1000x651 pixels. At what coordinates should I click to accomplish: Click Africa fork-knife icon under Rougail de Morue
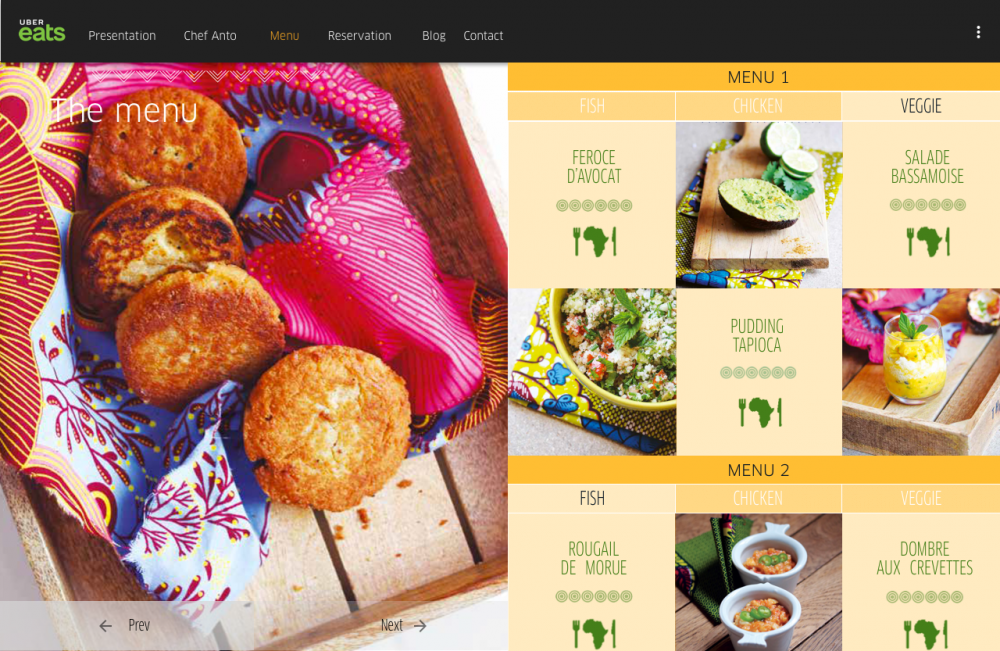point(594,633)
